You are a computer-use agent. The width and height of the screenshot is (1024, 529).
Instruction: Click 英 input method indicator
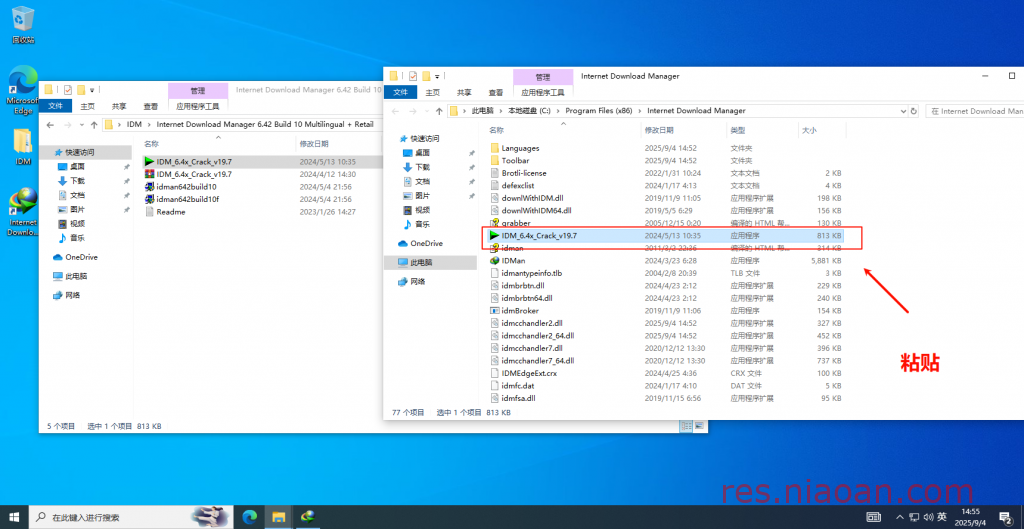pyautogui.click(x=942, y=517)
